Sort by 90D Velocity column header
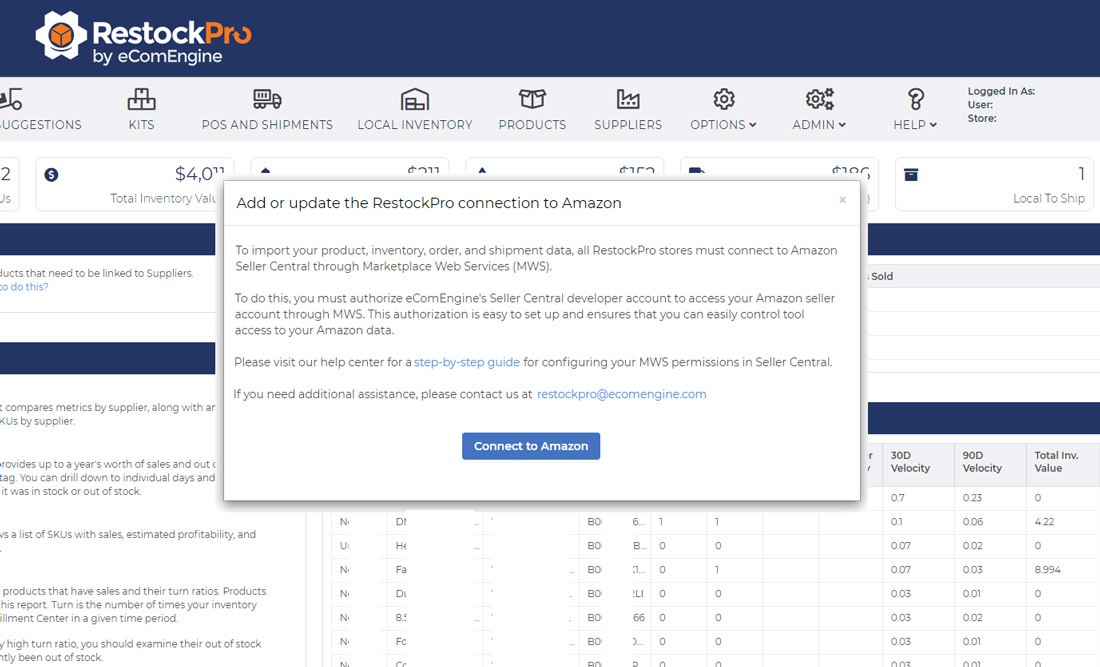1100x667 pixels. [x=982, y=462]
